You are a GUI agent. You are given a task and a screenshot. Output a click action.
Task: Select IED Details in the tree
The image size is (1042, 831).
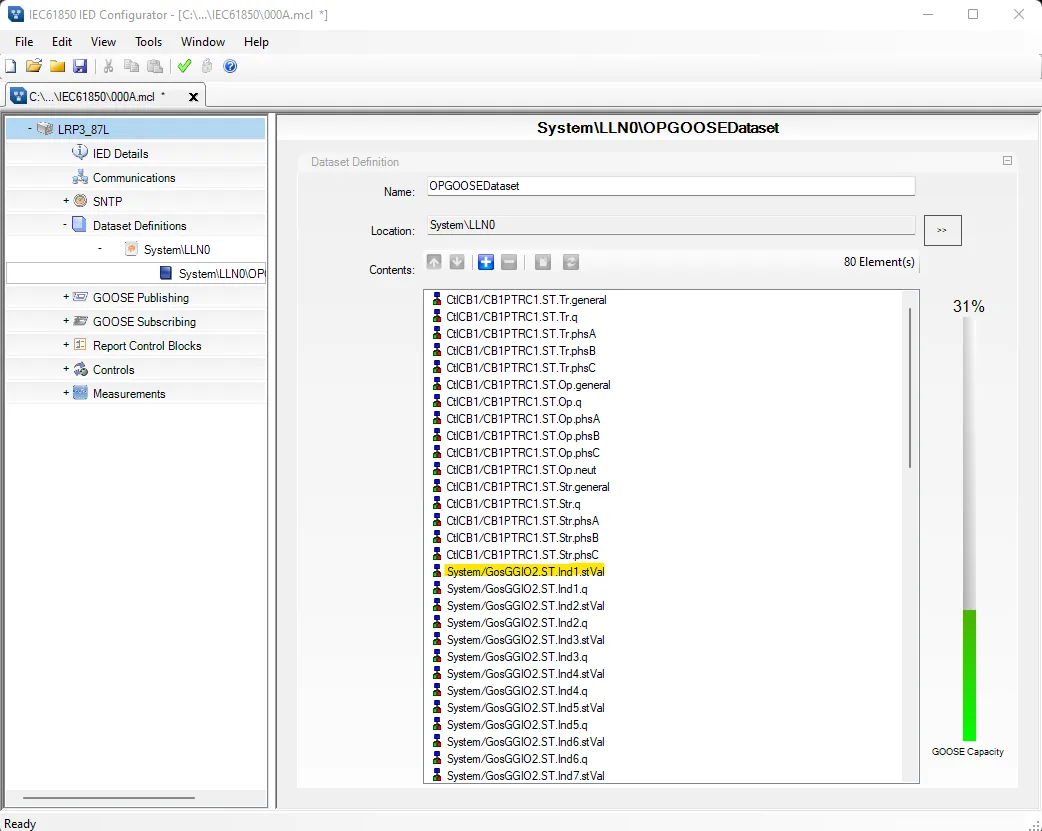point(120,154)
